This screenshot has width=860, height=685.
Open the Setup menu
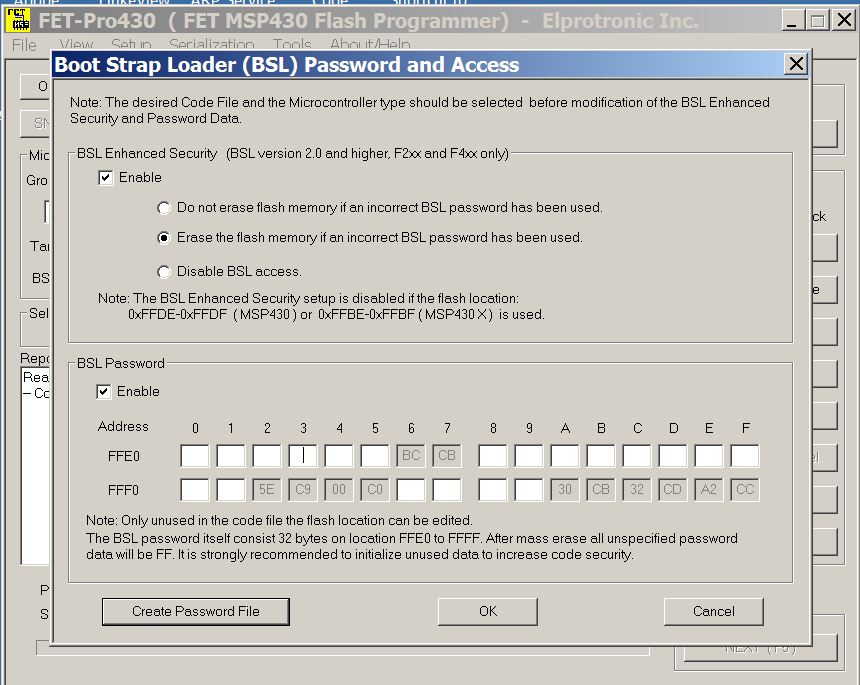coord(131,44)
